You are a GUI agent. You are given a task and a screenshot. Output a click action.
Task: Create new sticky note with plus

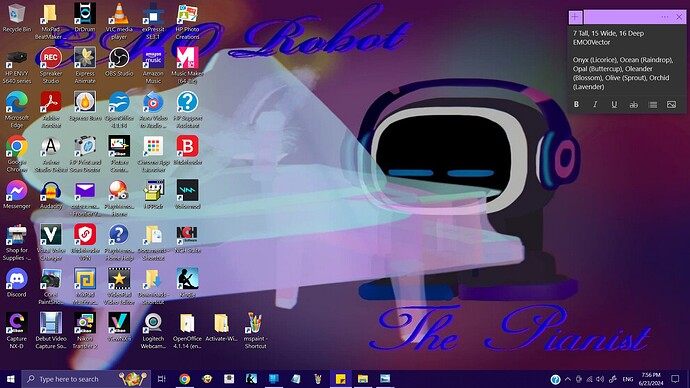pos(575,17)
